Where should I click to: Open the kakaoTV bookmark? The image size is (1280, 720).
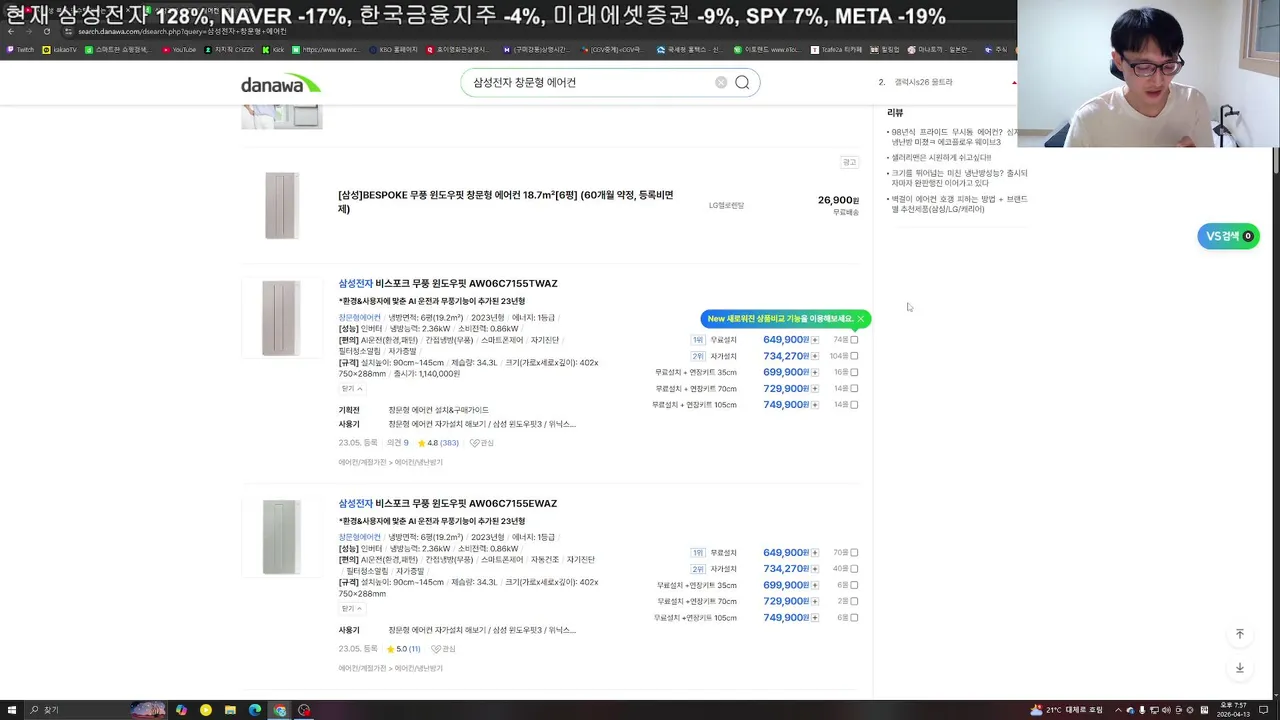[x=60, y=49]
